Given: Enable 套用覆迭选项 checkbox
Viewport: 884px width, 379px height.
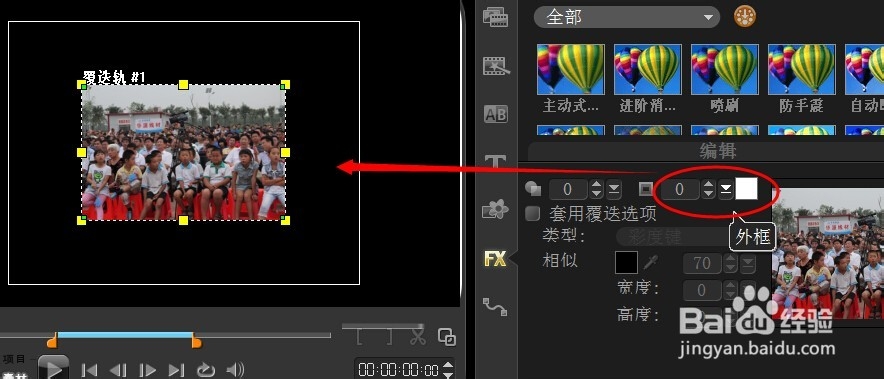Looking at the screenshot, I should click(532, 213).
